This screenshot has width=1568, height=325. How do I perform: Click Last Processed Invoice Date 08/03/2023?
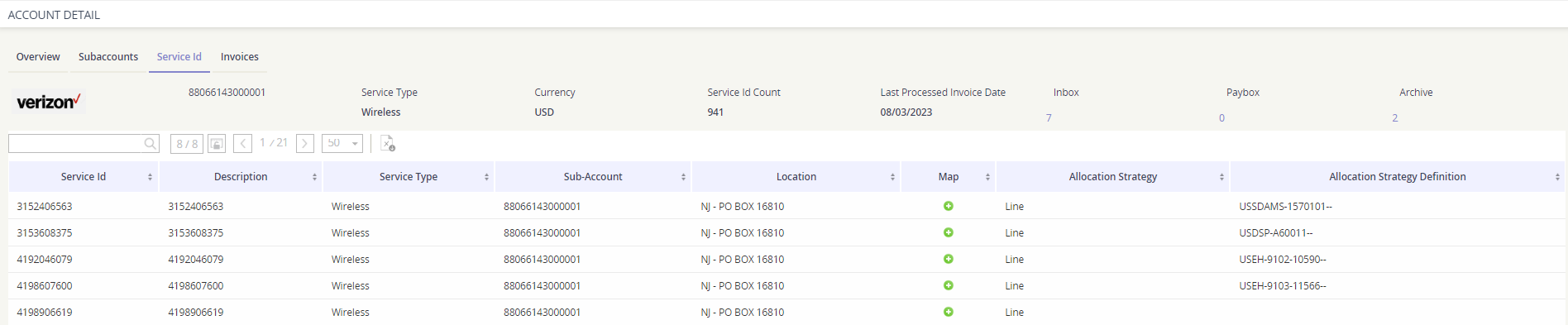[x=906, y=112]
